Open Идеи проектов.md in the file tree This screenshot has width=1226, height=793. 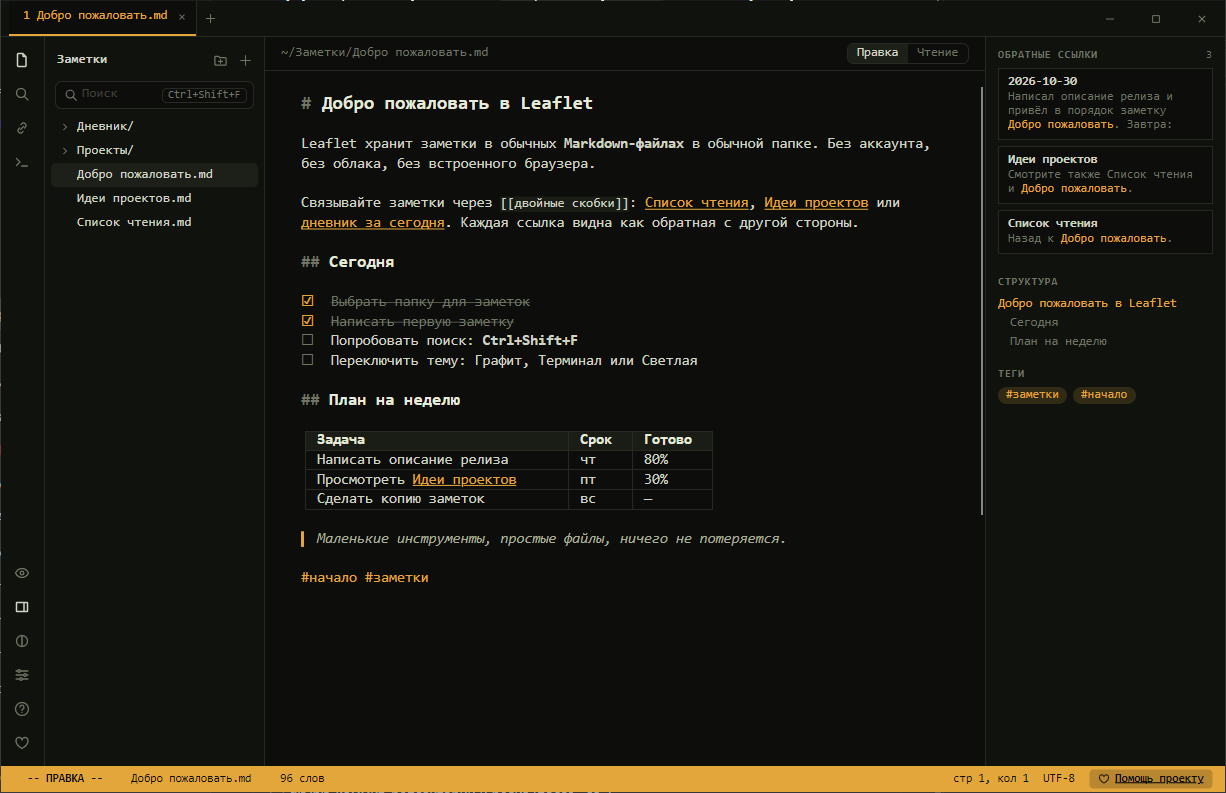[154, 199]
